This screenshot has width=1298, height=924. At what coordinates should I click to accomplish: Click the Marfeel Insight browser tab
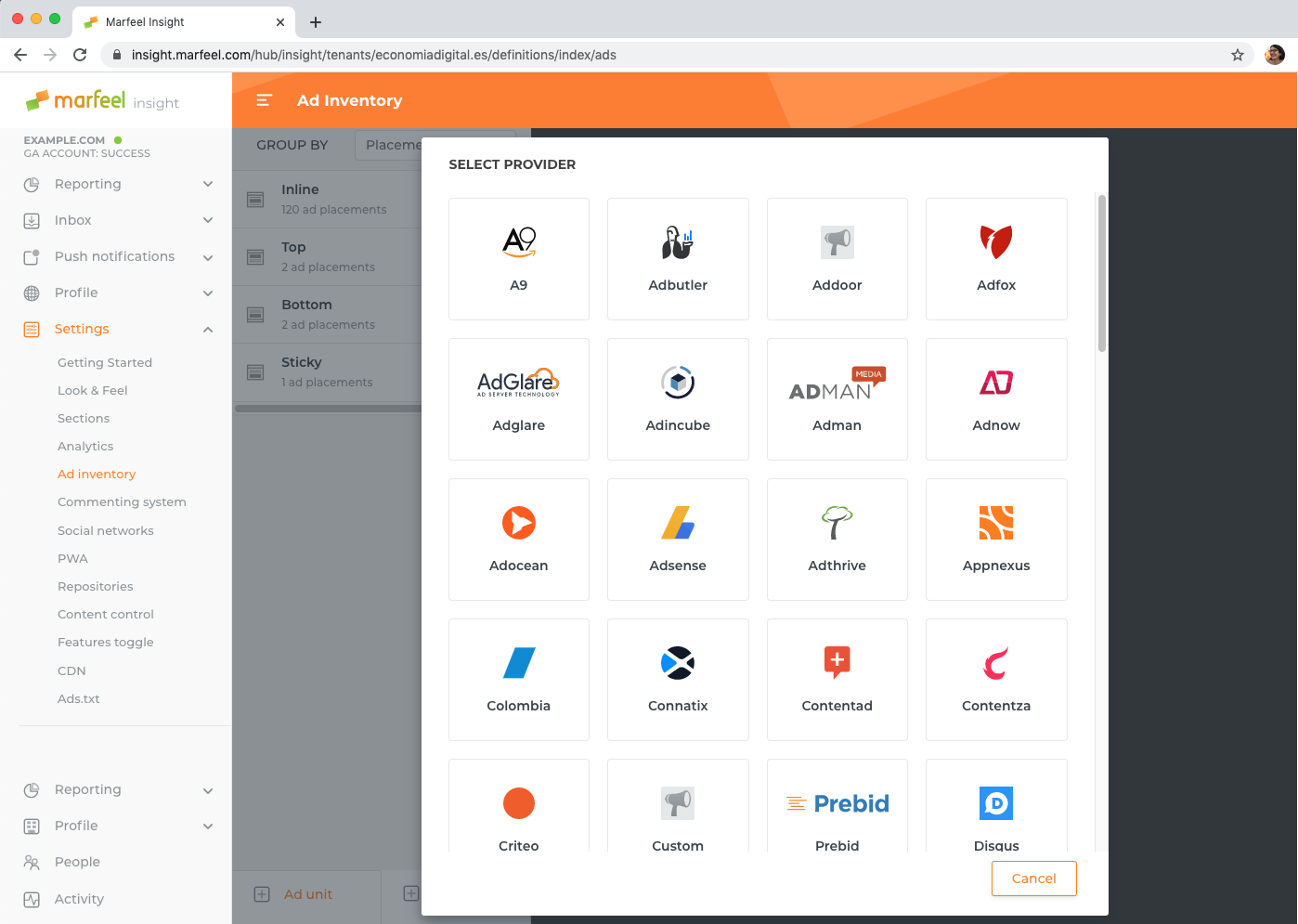point(184,22)
